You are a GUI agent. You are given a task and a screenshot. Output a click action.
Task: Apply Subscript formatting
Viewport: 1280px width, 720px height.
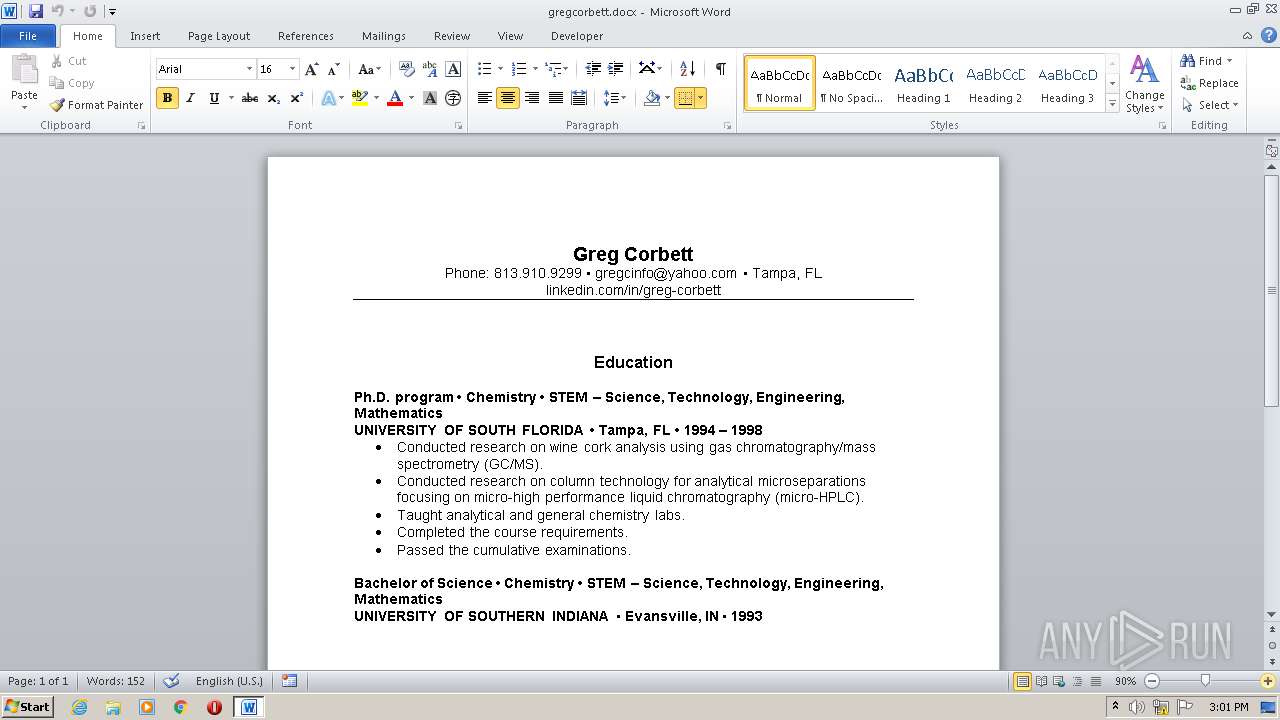[274, 98]
